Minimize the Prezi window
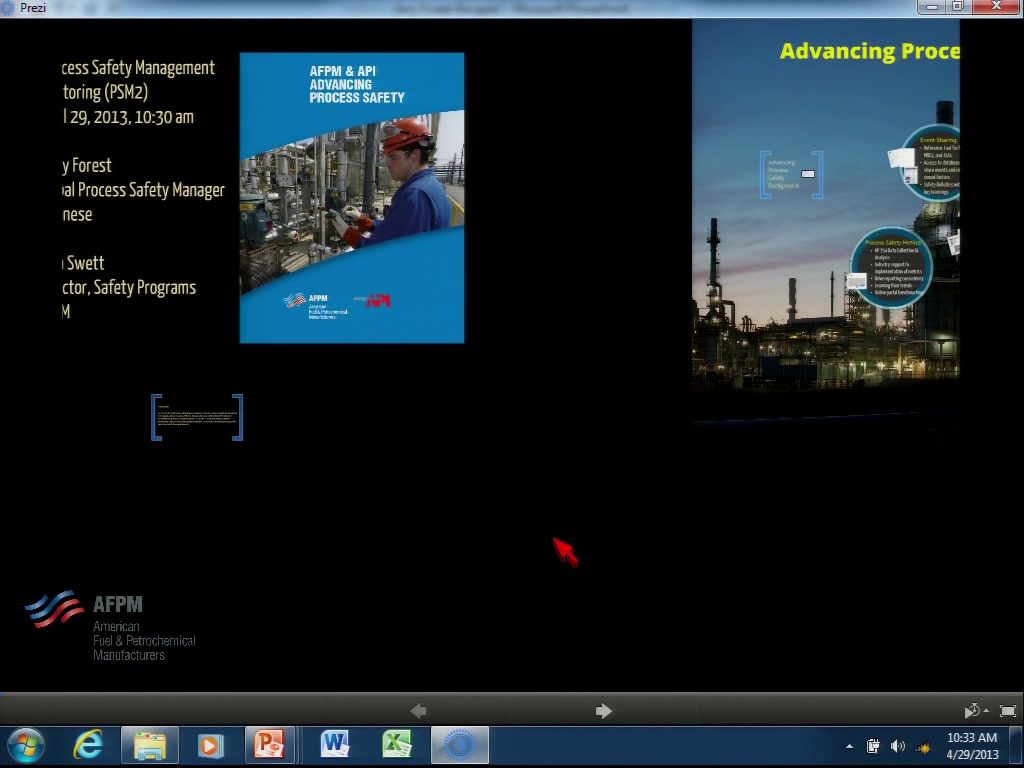The height and width of the screenshot is (768, 1024). (x=932, y=7)
